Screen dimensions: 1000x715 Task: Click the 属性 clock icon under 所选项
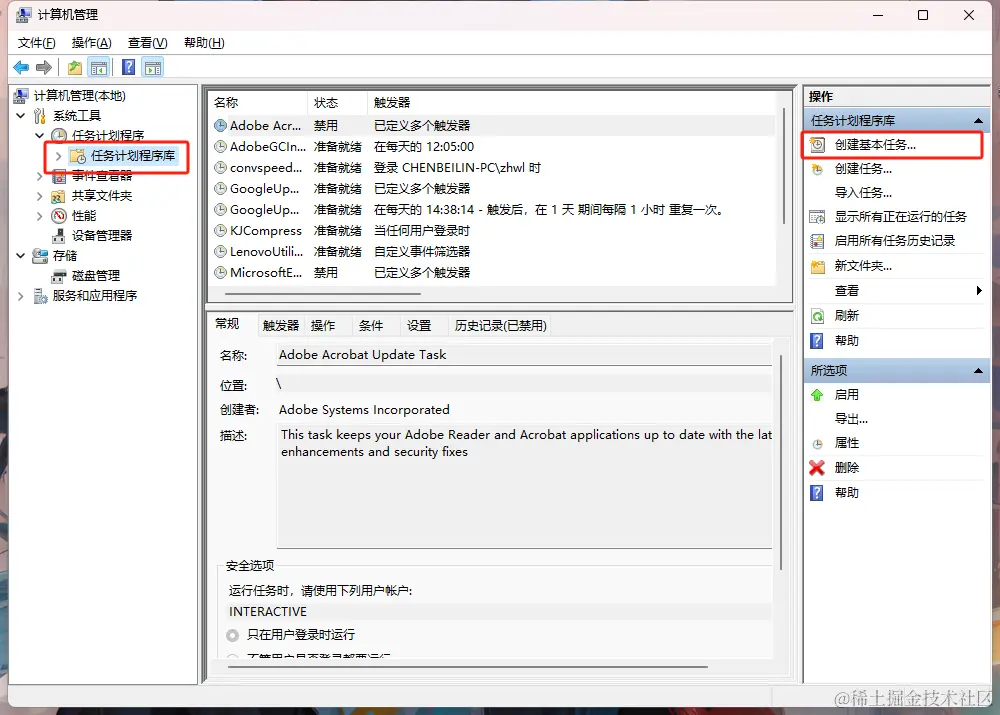pyautogui.click(x=817, y=443)
